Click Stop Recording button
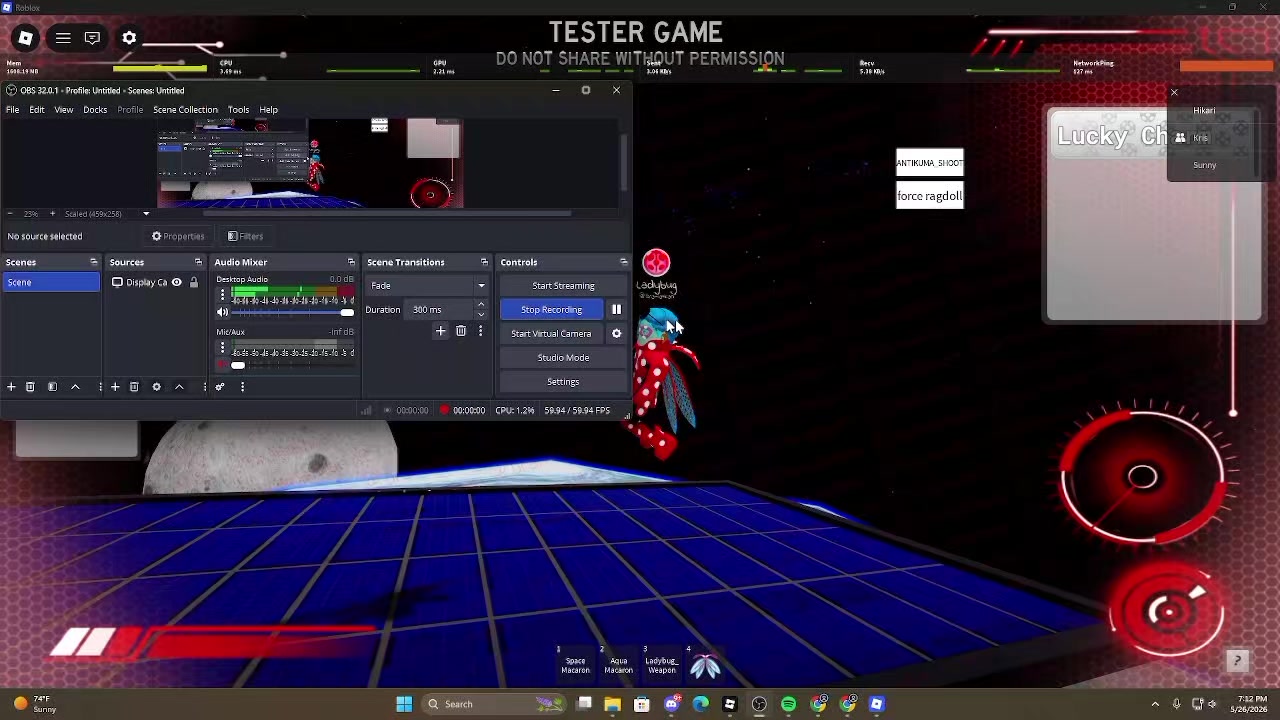This screenshot has height=720, width=1280. (x=551, y=310)
